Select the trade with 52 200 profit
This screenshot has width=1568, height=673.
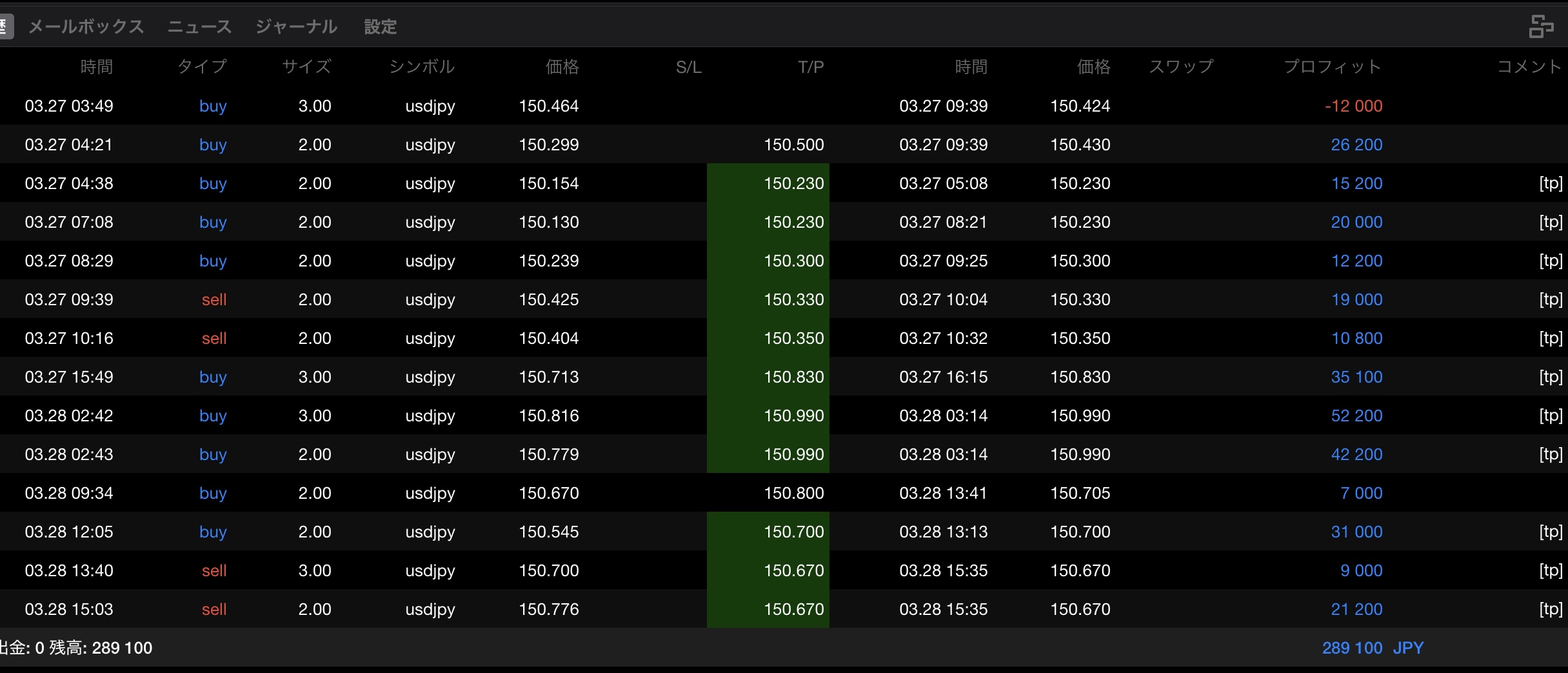(x=1356, y=416)
